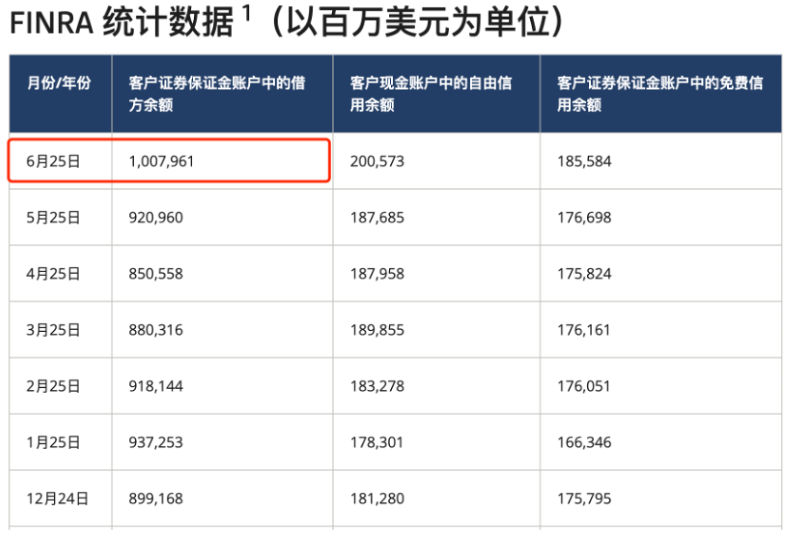Click the 850,558 value
796x537 pixels.
tap(156, 273)
